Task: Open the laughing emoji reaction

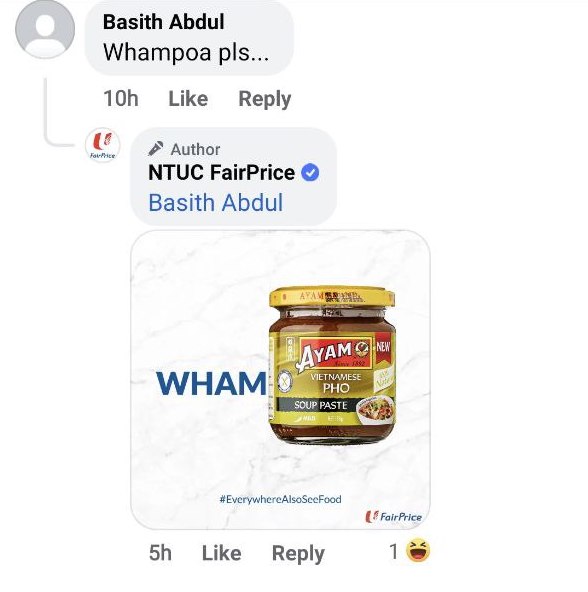Action: pyautogui.click(x=418, y=550)
